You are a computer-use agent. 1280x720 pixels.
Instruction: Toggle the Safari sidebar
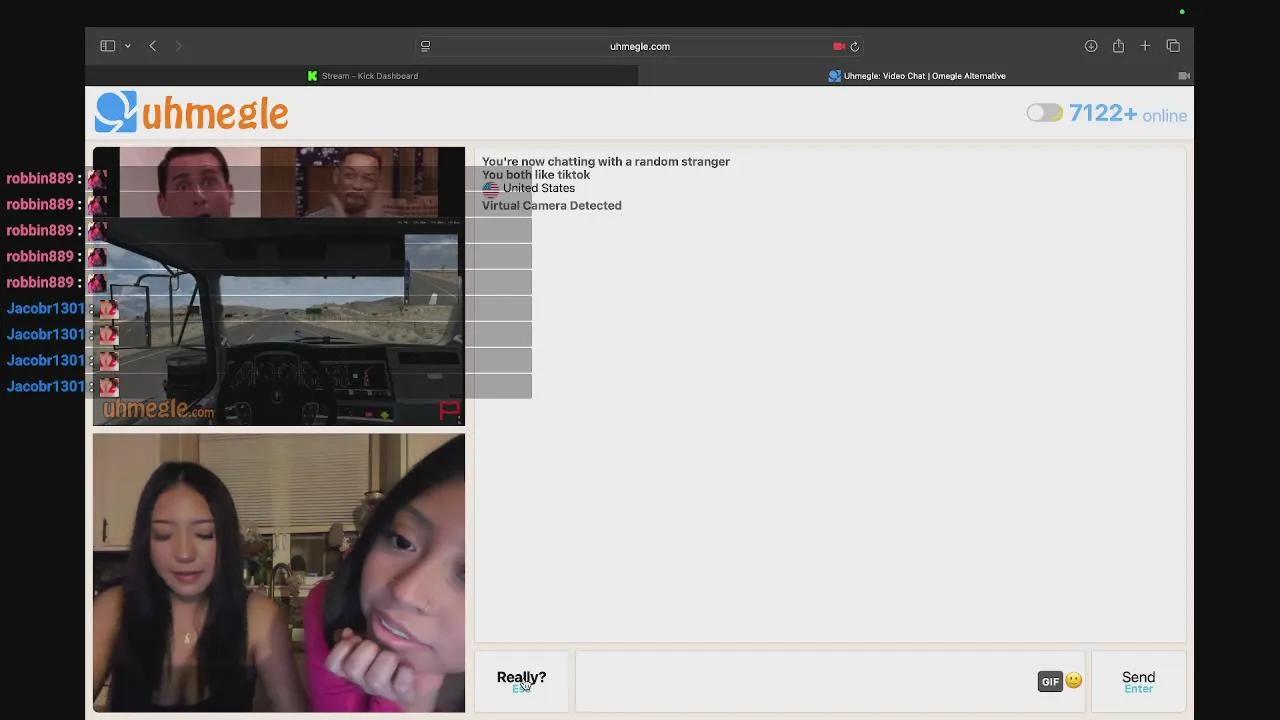(107, 45)
